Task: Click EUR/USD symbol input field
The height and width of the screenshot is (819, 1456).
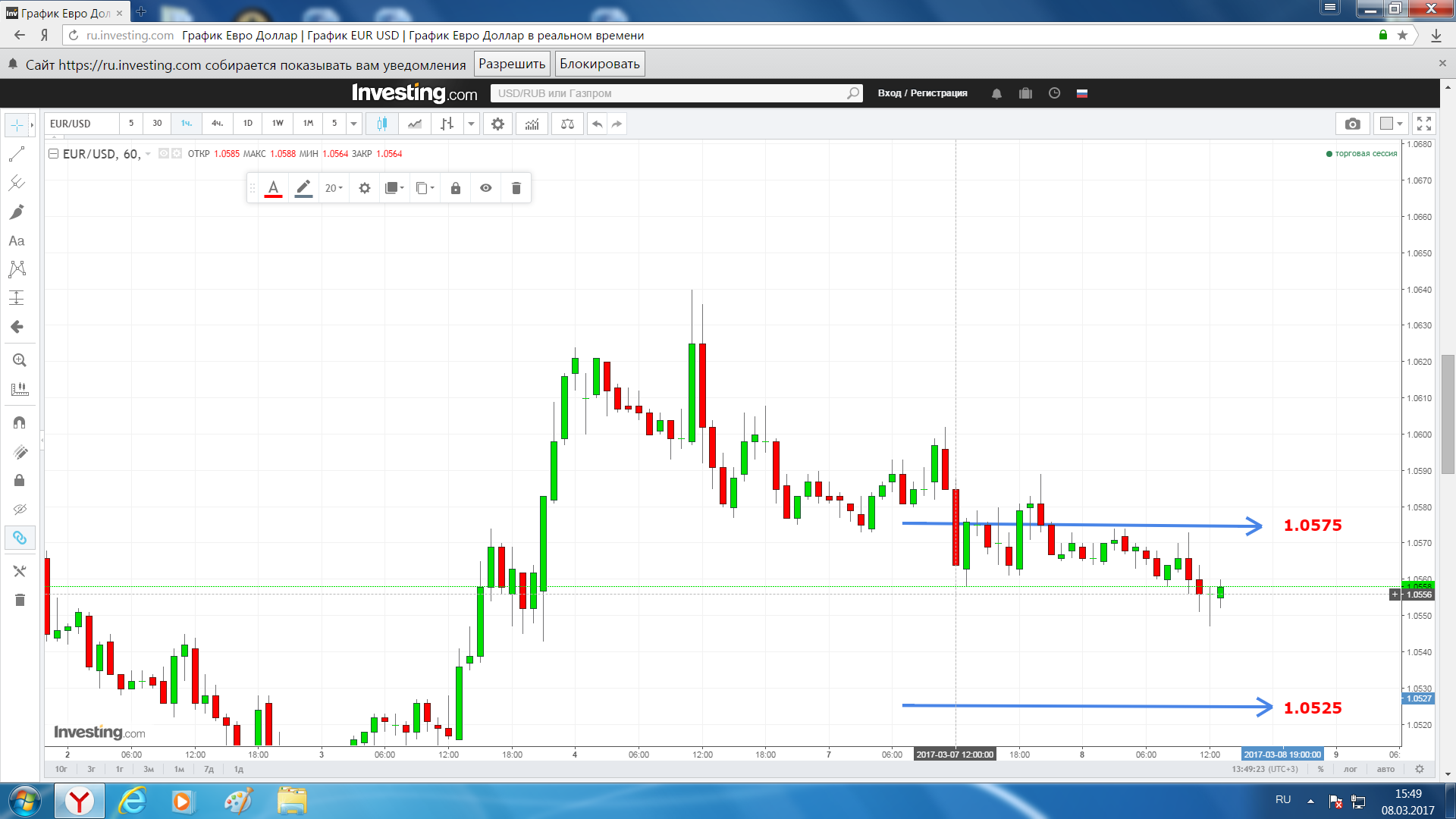Action: click(81, 124)
